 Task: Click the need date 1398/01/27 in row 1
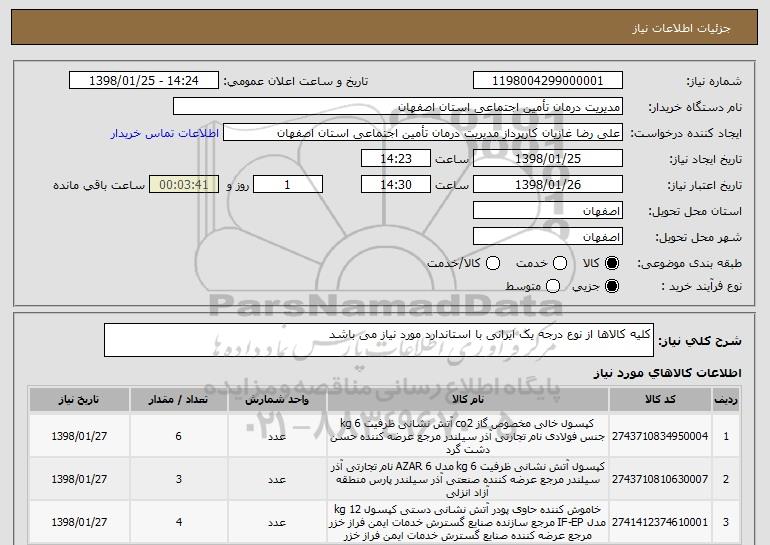[79, 436]
